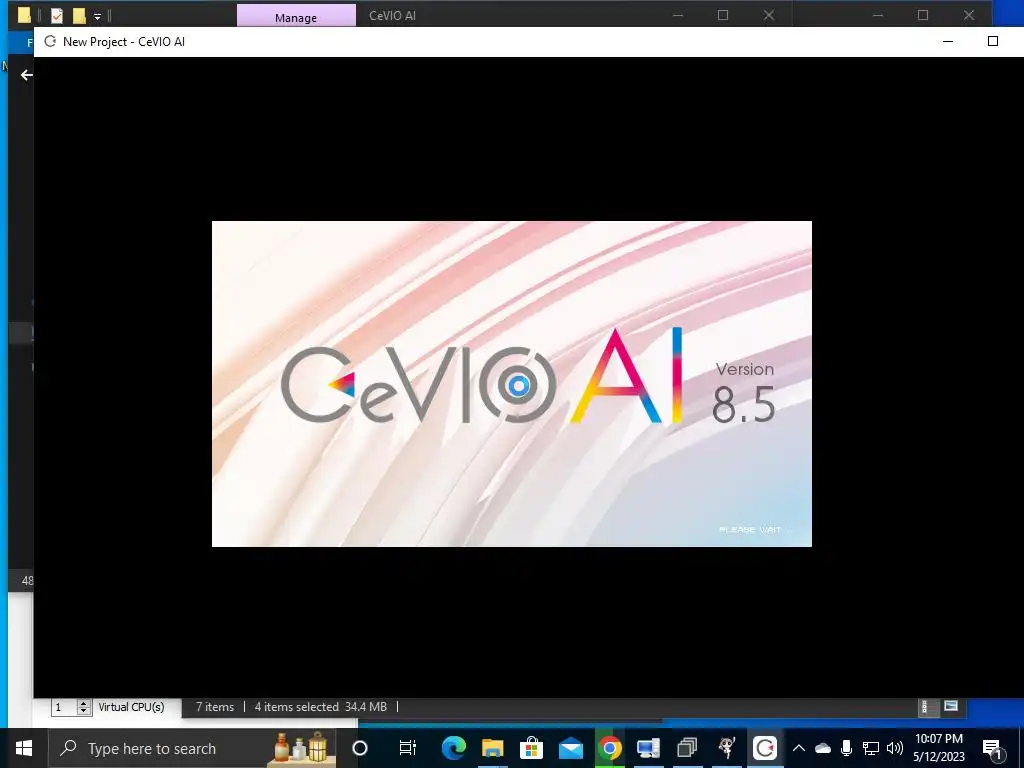Increase the Virtual CPU(s) stepper value
The width and height of the screenshot is (1024, 768).
tap(84, 703)
